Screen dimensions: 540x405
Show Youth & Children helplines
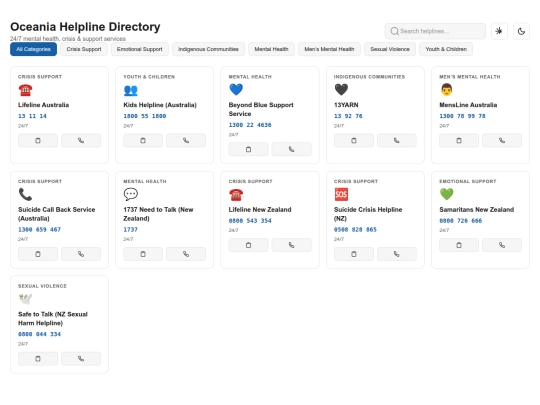pos(446,49)
